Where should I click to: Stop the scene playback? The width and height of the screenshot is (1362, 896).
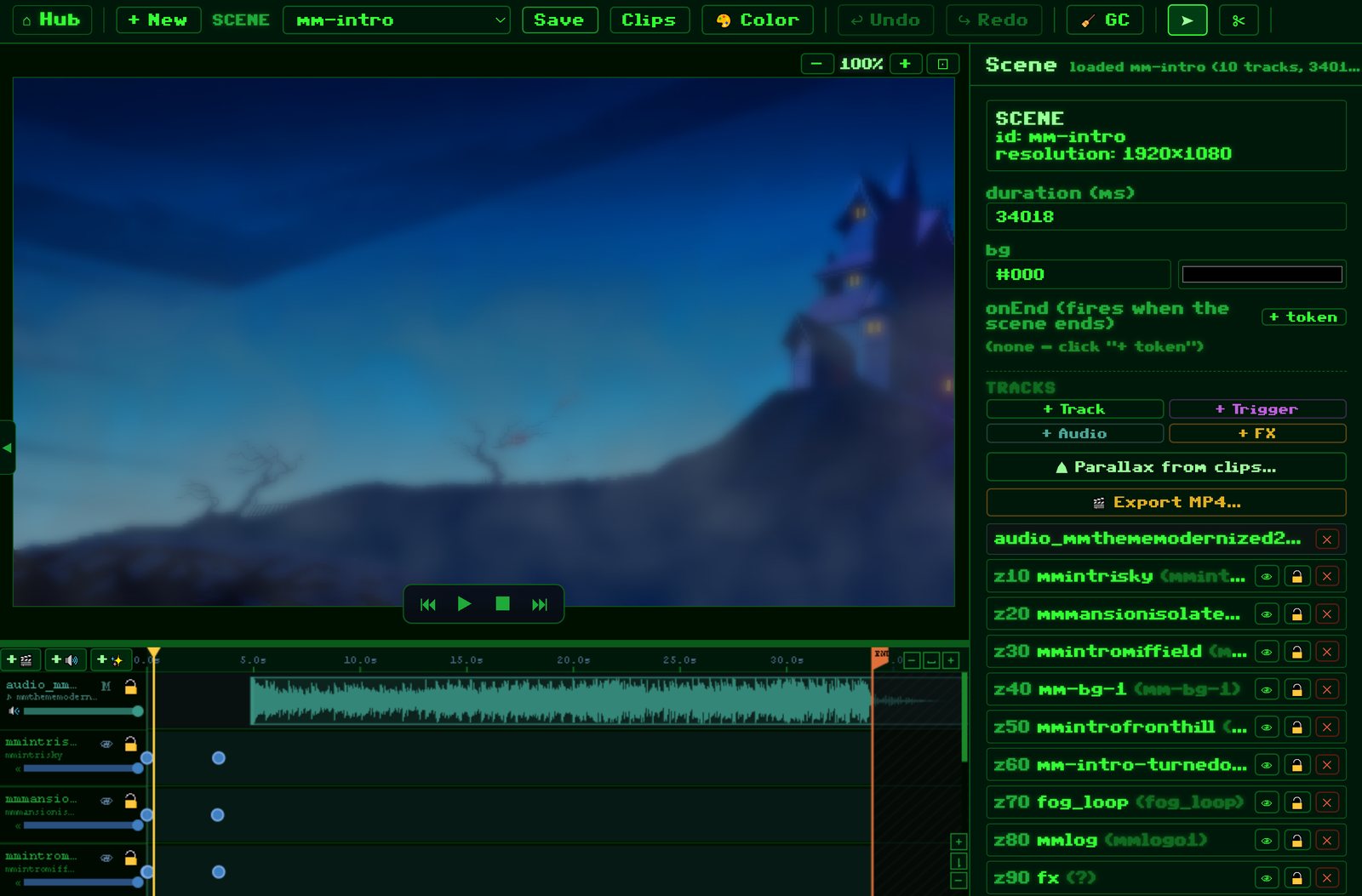(x=502, y=604)
